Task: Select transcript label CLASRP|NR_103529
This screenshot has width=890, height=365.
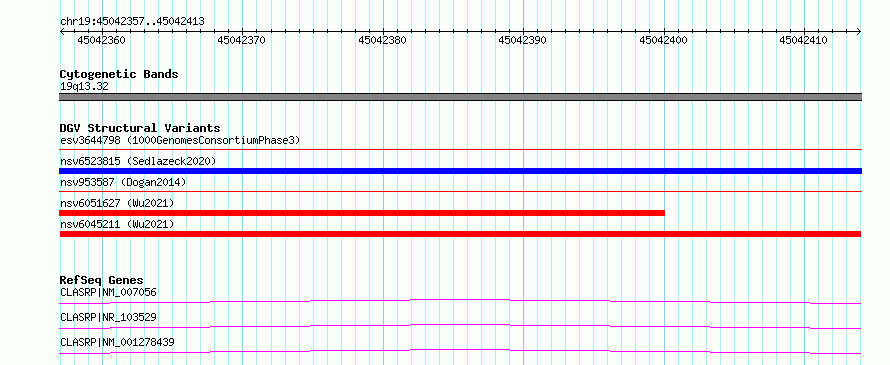Action: click(x=108, y=317)
